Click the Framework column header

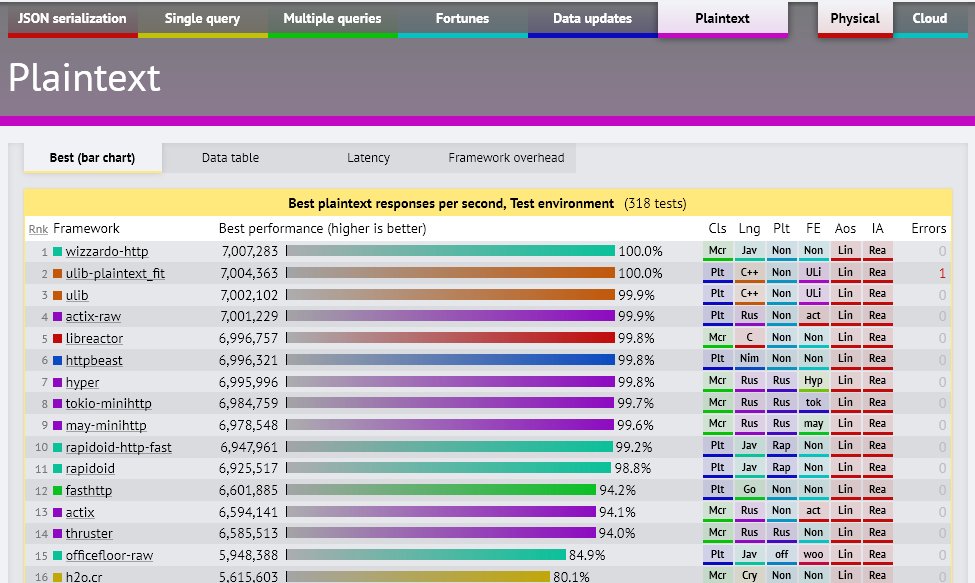86,229
